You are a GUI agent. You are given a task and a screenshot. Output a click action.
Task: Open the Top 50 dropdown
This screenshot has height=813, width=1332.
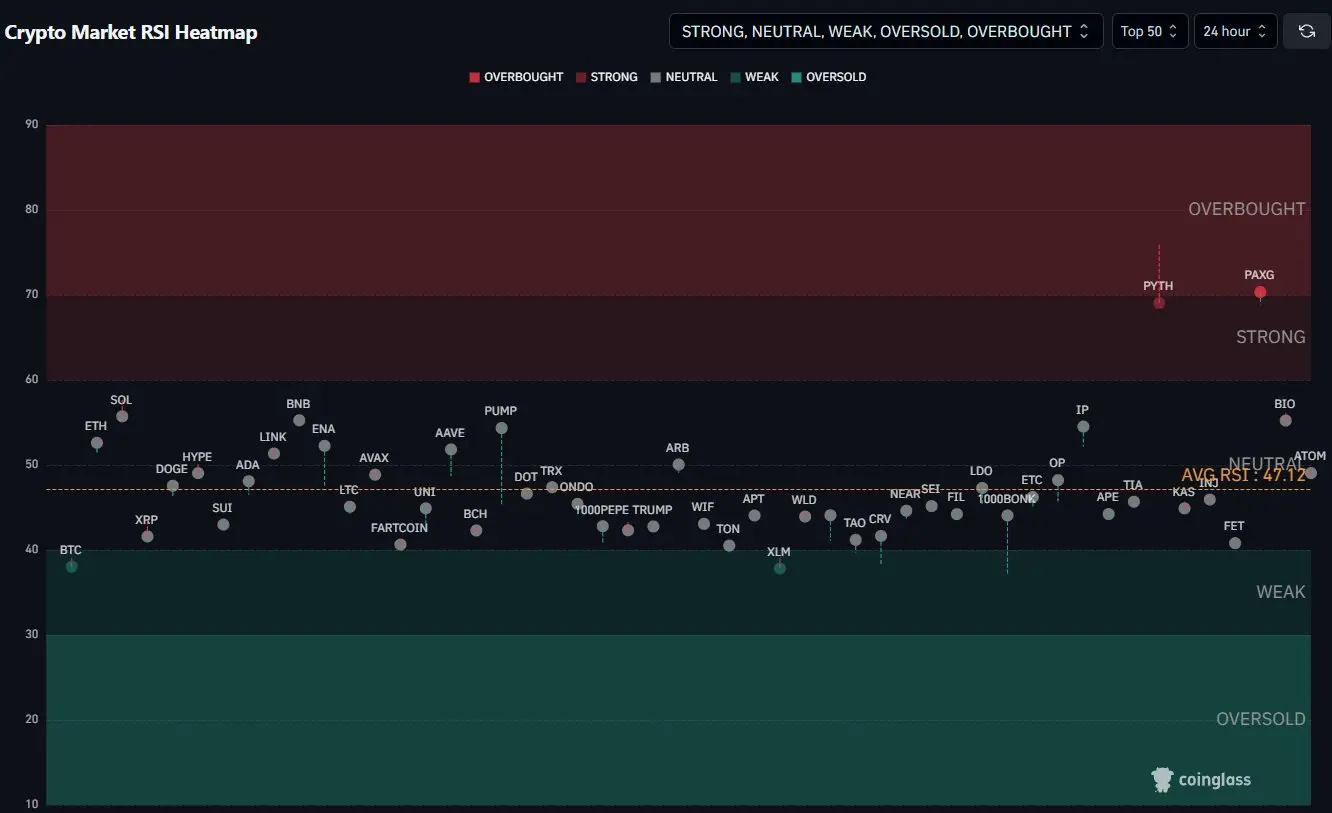pos(1150,31)
